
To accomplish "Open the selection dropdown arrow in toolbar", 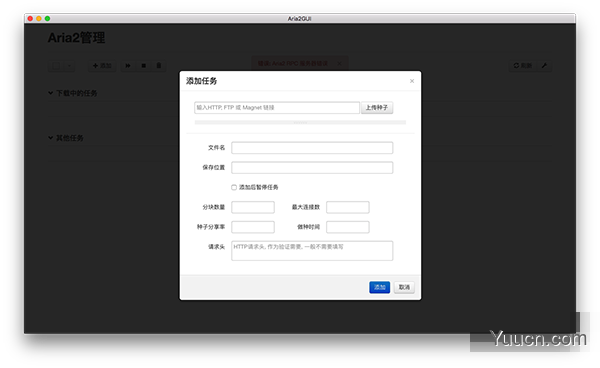I will (x=69, y=66).
